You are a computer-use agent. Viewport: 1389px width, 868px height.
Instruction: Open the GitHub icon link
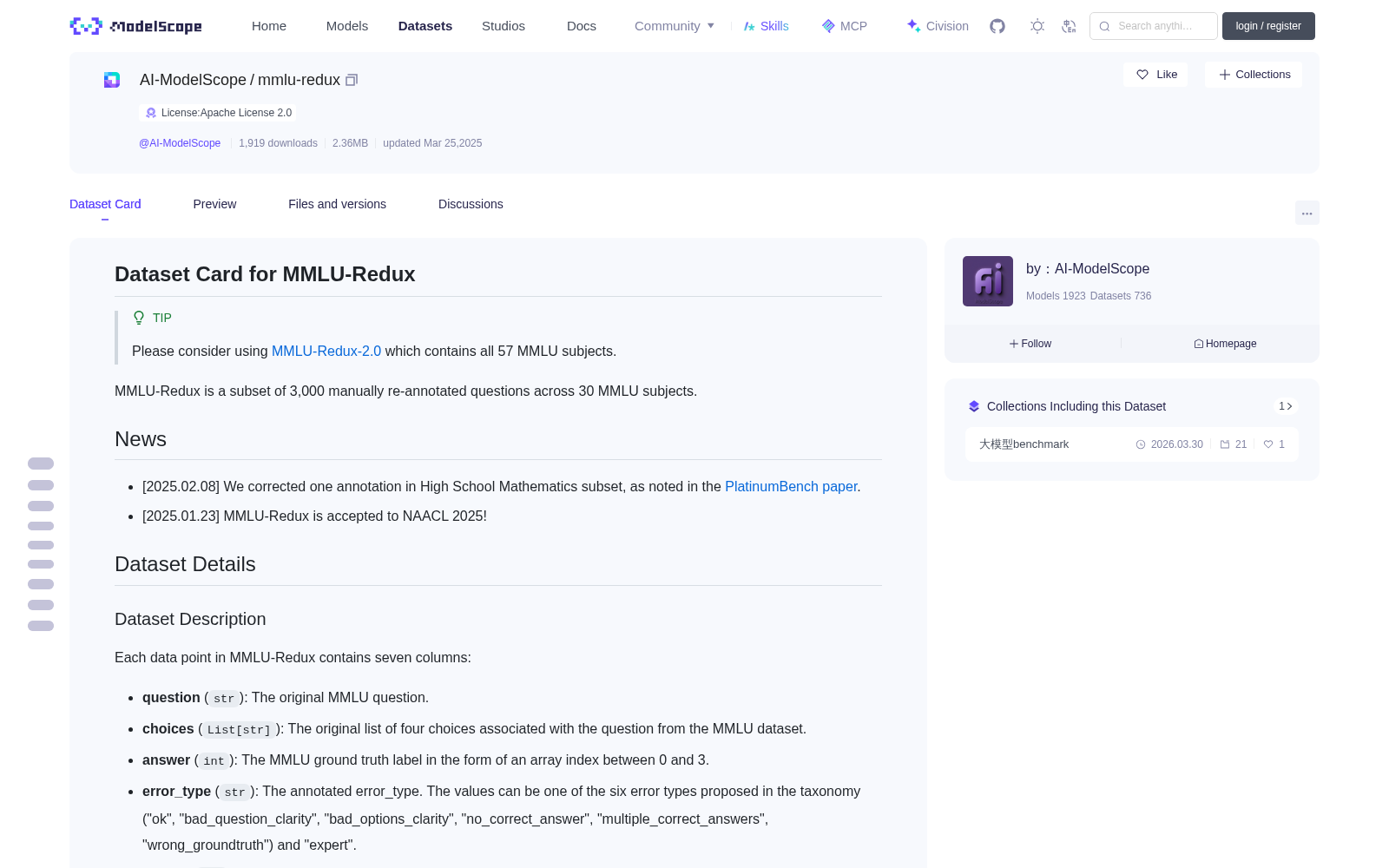[x=997, y=26]
